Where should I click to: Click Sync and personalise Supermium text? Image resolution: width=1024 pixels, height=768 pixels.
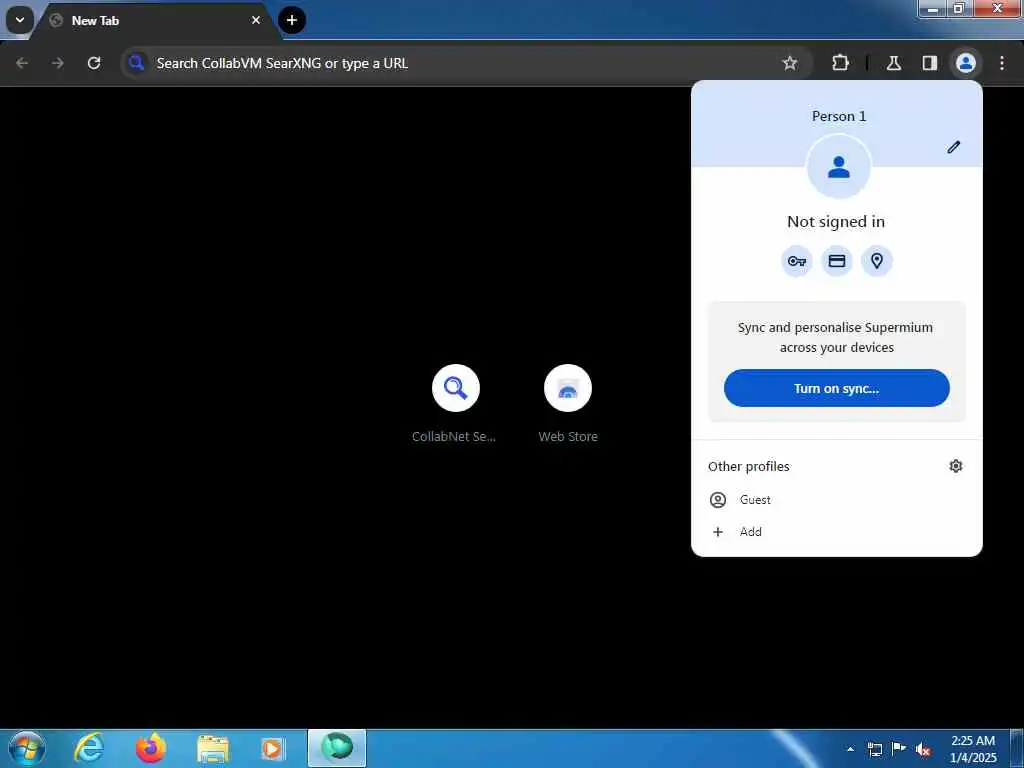[x=836, y=337]
